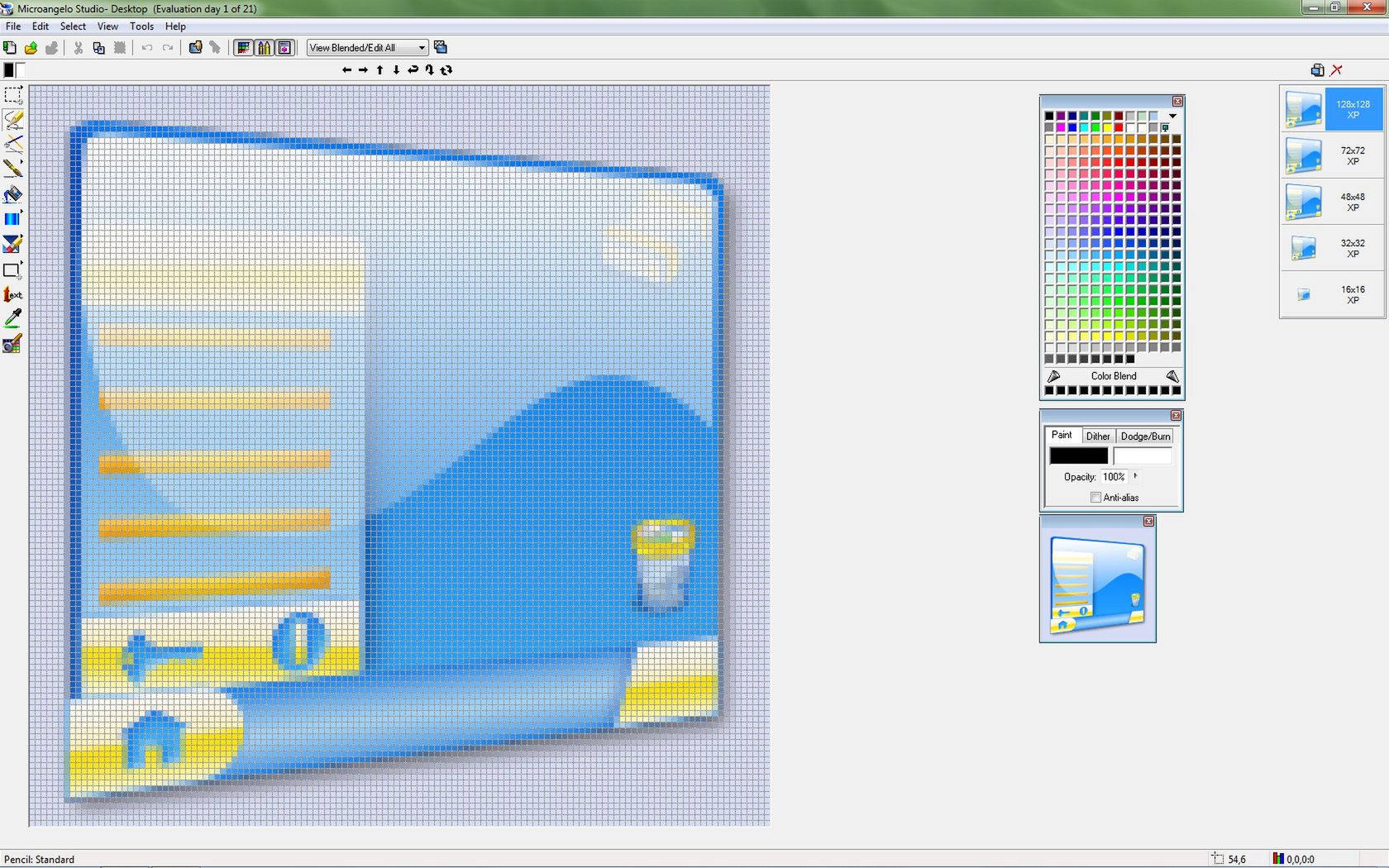
Task: Enable the Anti-alias checkbox
Action: tap(1095, 497)
